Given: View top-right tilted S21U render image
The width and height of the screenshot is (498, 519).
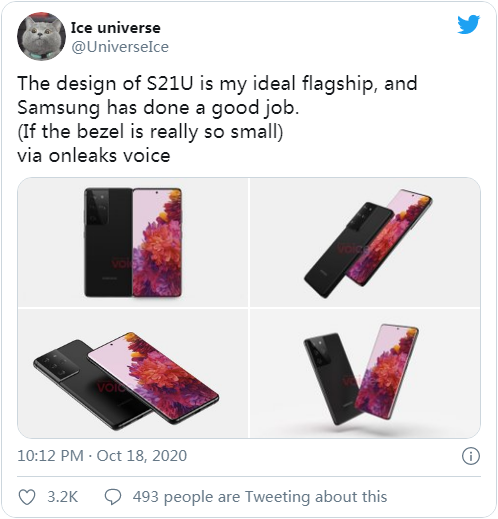Looking at the screenshot, I should 365,242.
